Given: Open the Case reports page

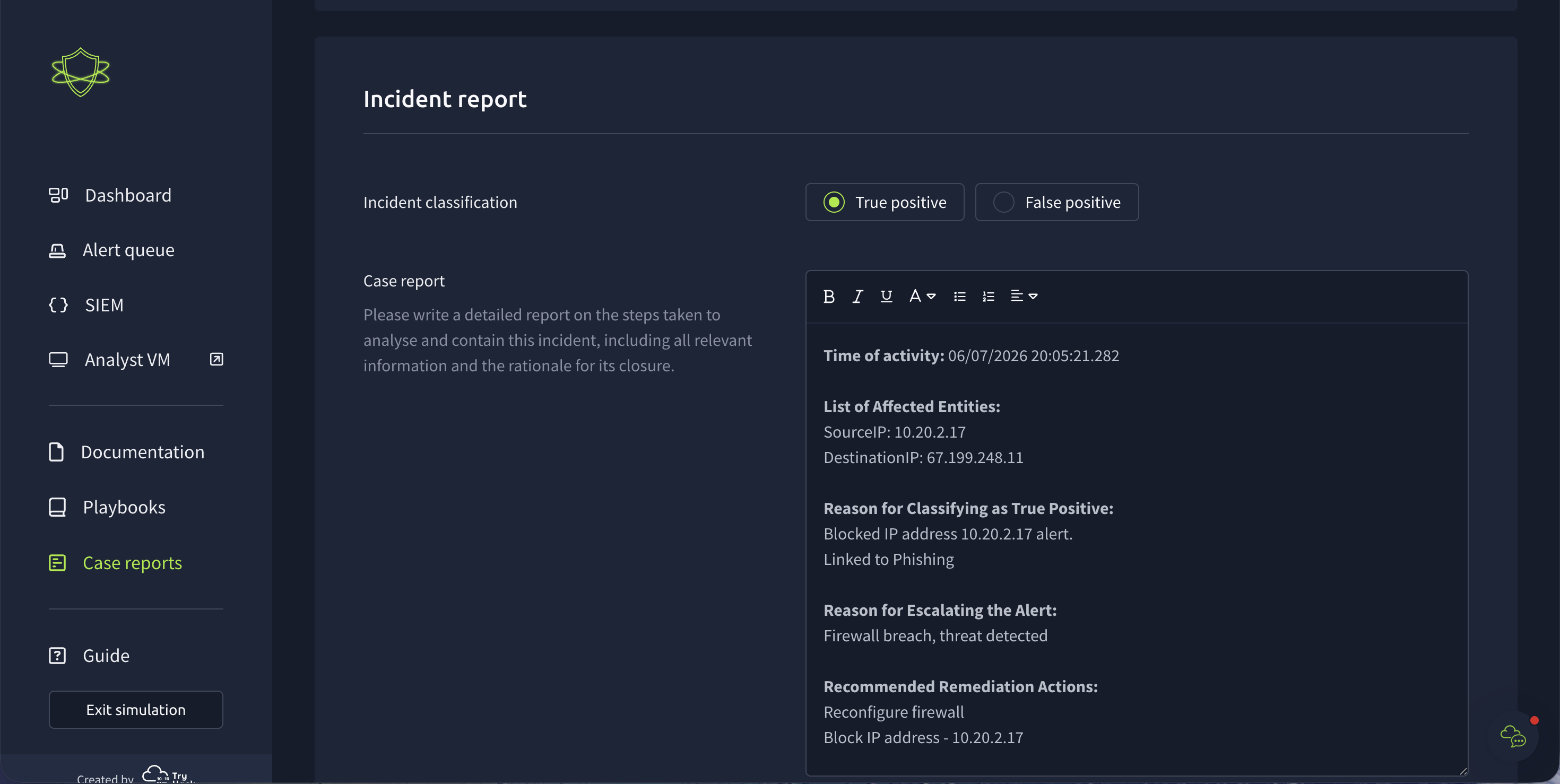Looking at the screenshot, I should coord(132,562).
